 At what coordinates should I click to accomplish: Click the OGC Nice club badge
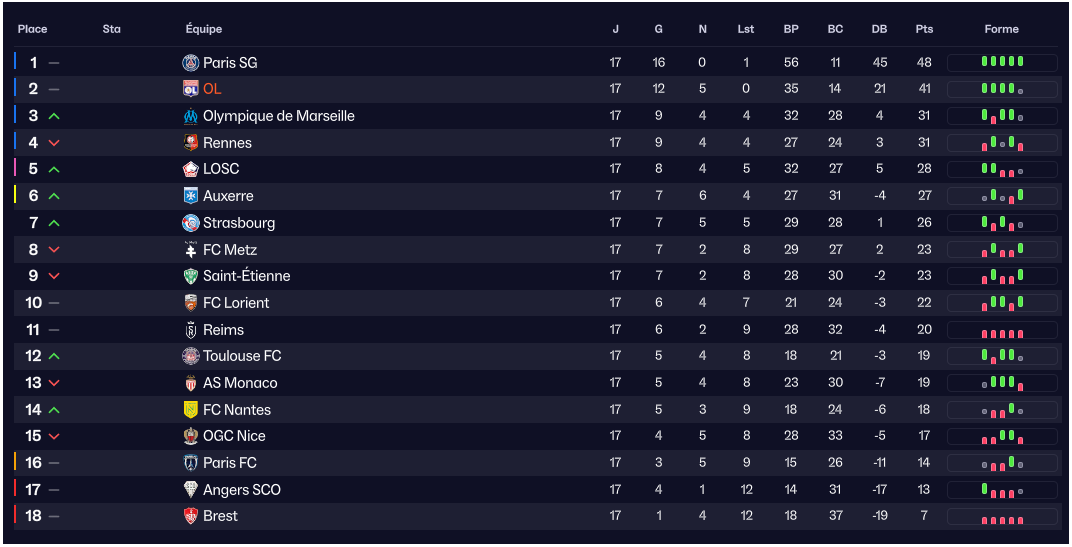click(x=191, y=436)
